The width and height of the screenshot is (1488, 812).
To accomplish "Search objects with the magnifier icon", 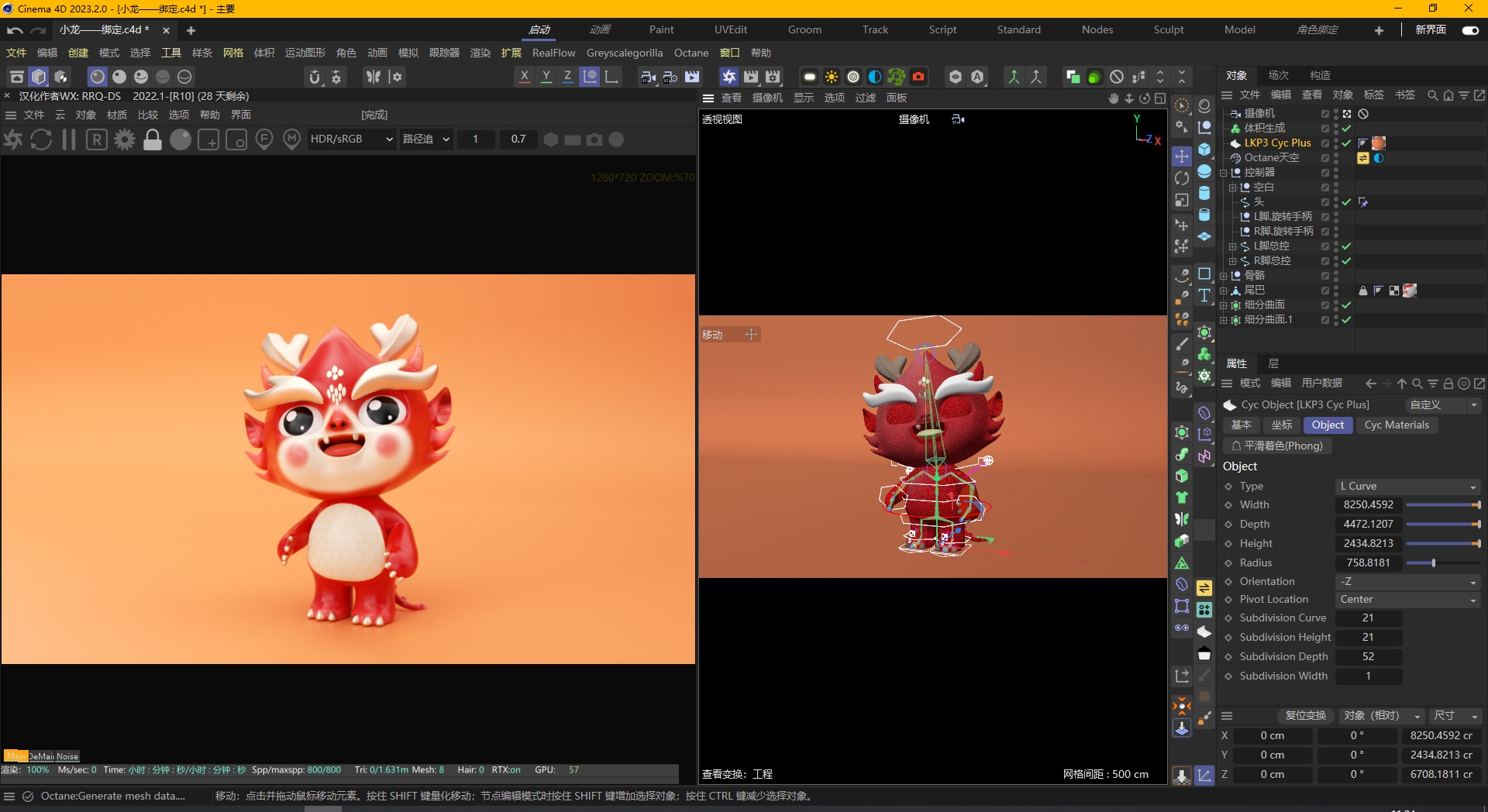I will pos(1432,95).
